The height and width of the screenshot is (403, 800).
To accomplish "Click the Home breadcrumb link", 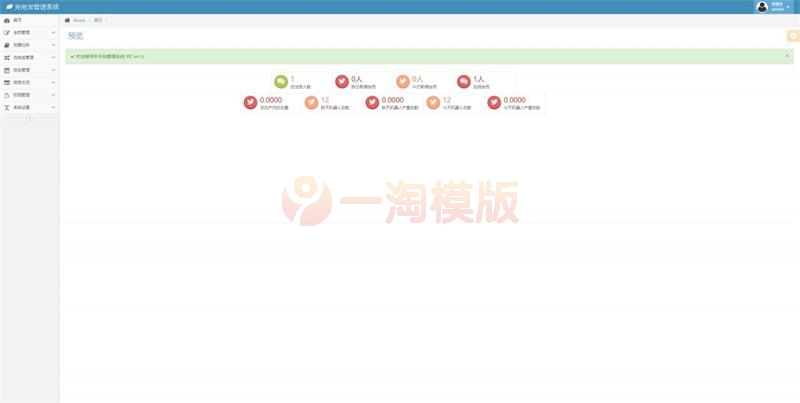I will pos(78,20).
